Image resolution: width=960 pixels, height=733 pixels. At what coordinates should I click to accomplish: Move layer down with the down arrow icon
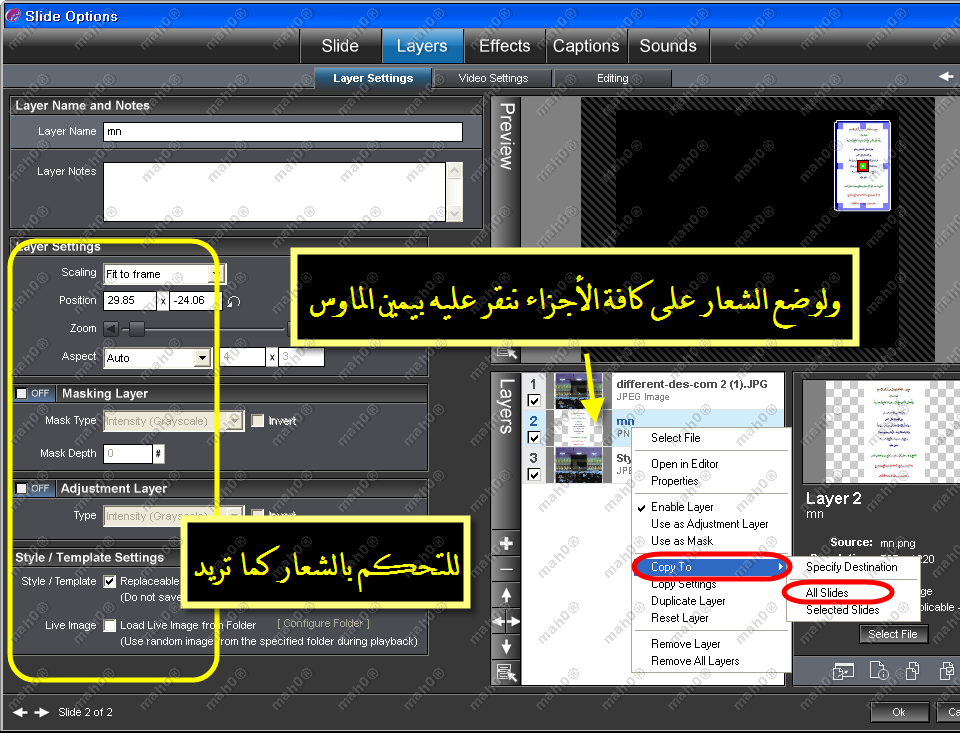pos(506,647)
